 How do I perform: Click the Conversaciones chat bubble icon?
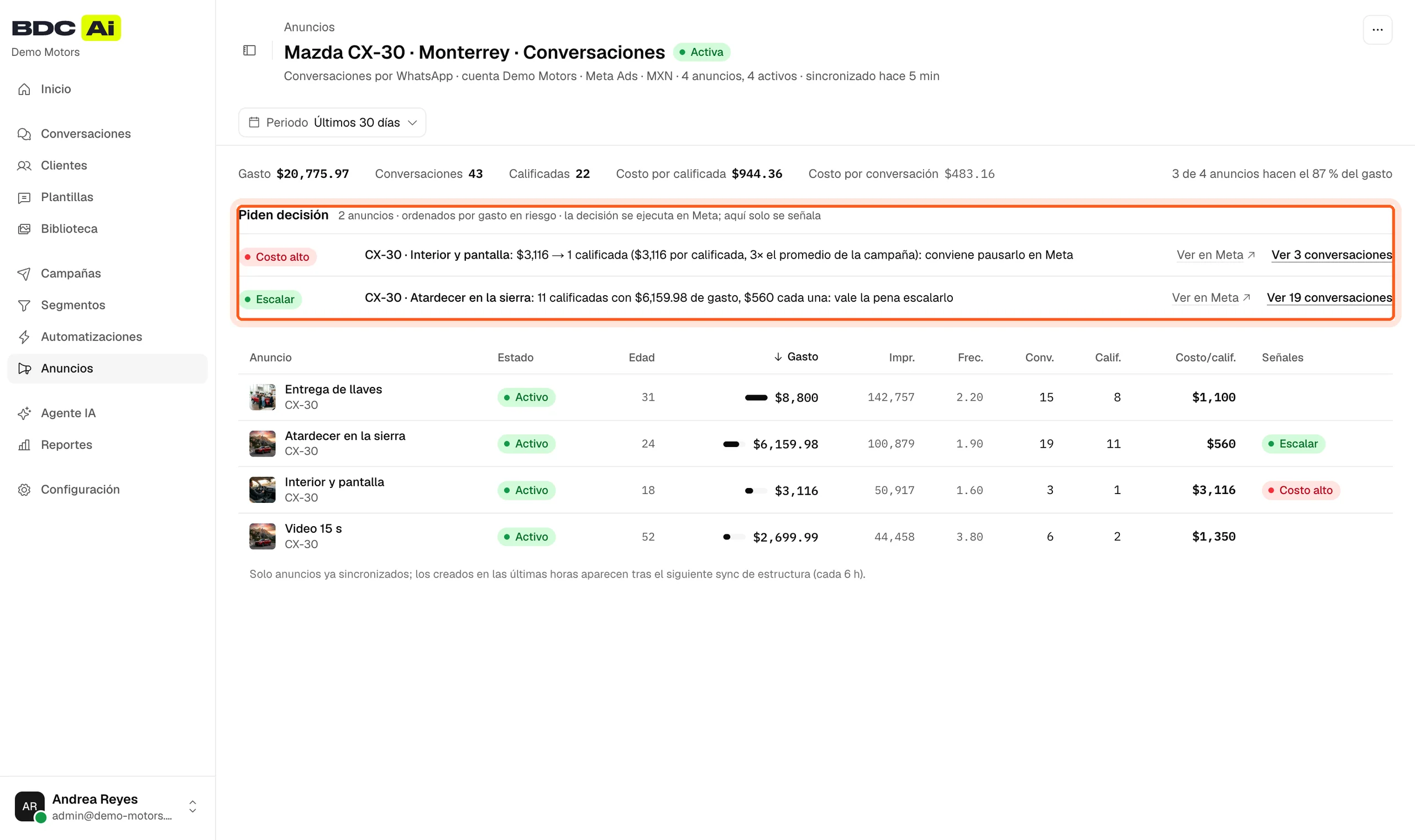tap(24, 134)
